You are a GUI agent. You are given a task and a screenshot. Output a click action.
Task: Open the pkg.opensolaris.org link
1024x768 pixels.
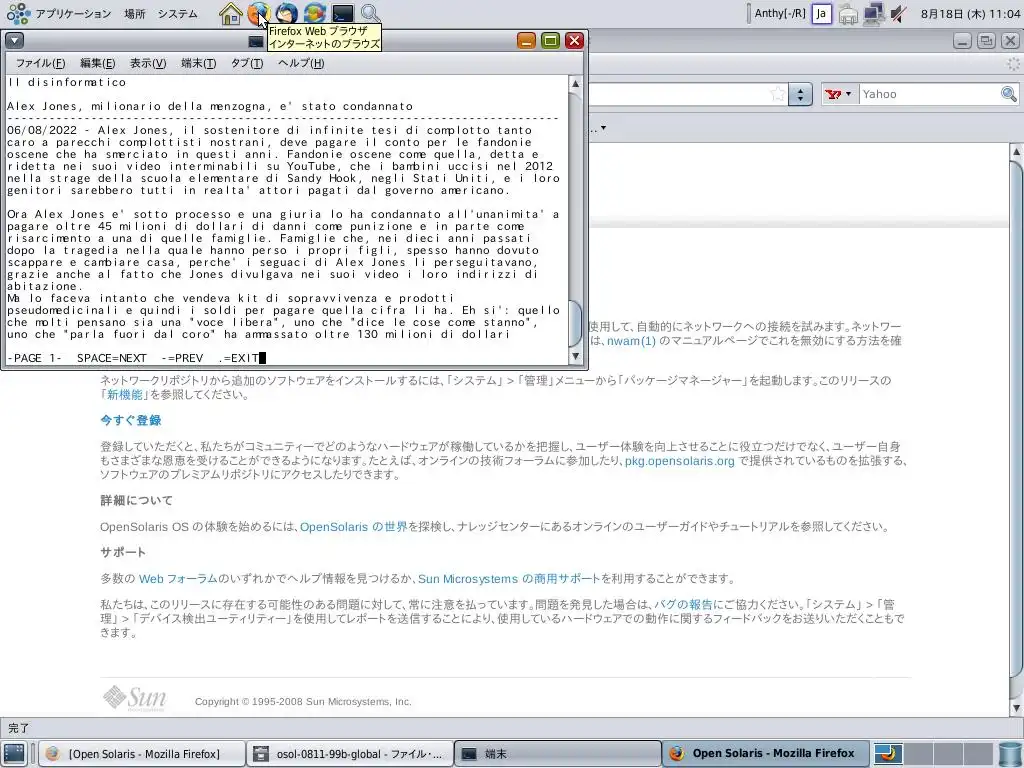[679, 461]
